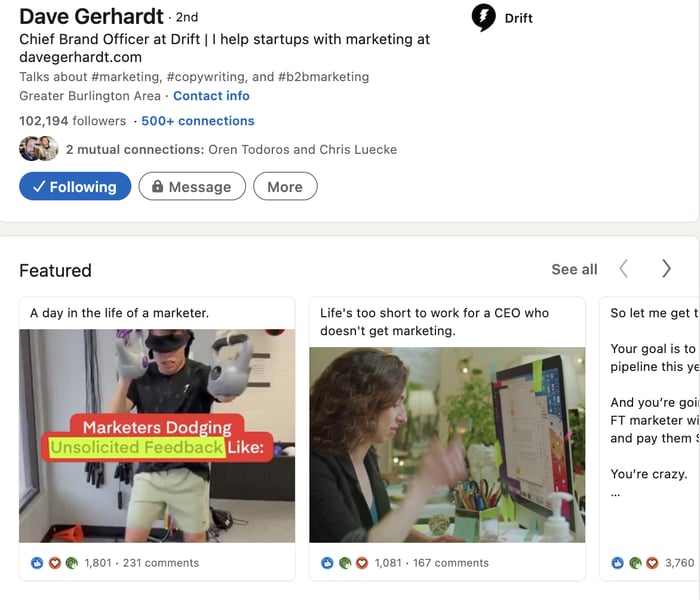The image size is (700, 600).
Task: Click the Drift company logo icon
Action: [x=483, y=18]
